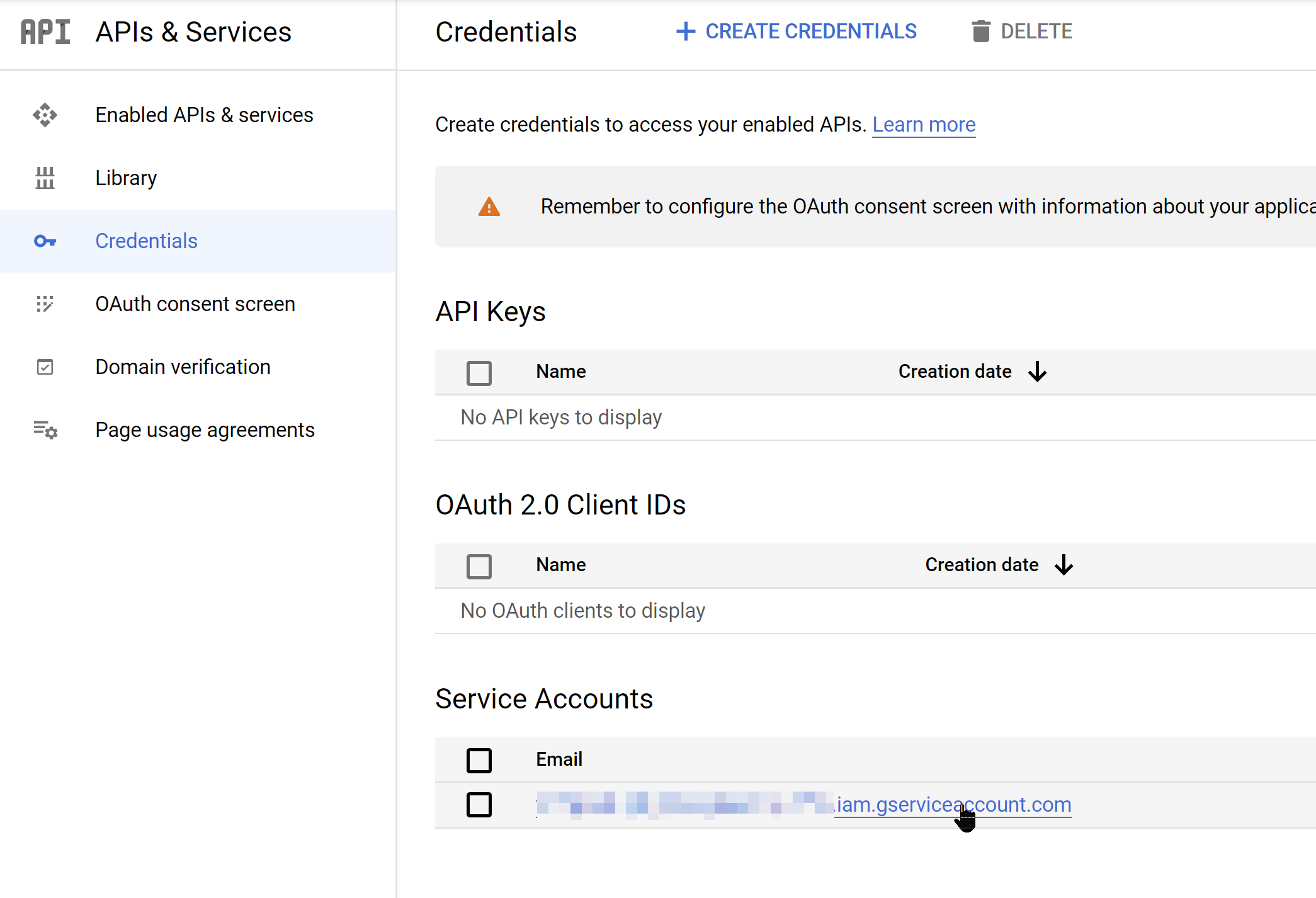Click the Service Accounts section heading
Viewport: 1316px width, 898px height.
point(544,699)
